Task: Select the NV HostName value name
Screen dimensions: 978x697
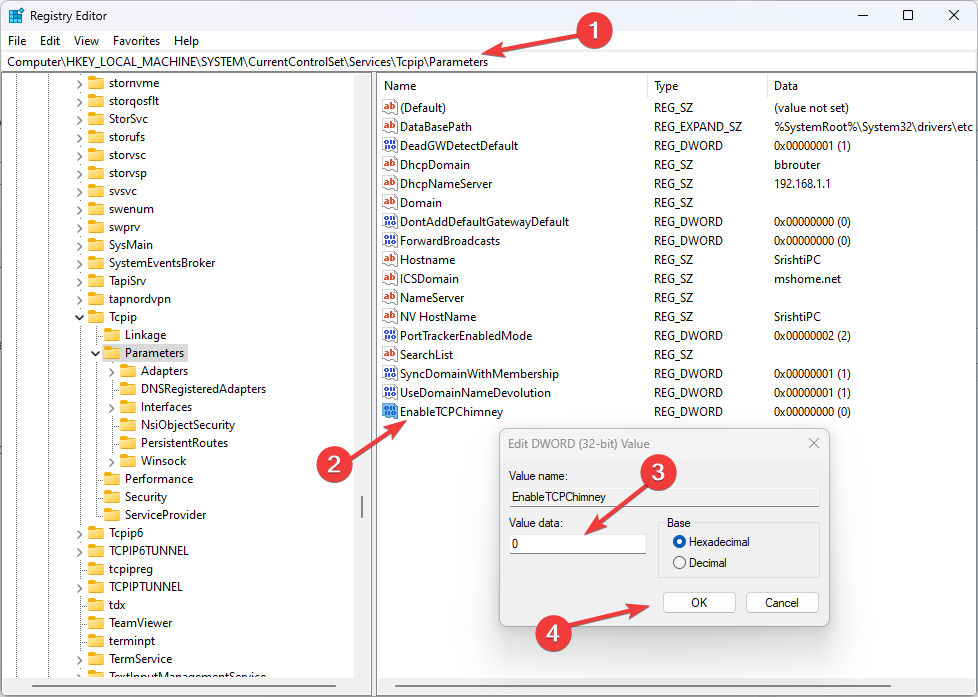Action: point(438,316)
